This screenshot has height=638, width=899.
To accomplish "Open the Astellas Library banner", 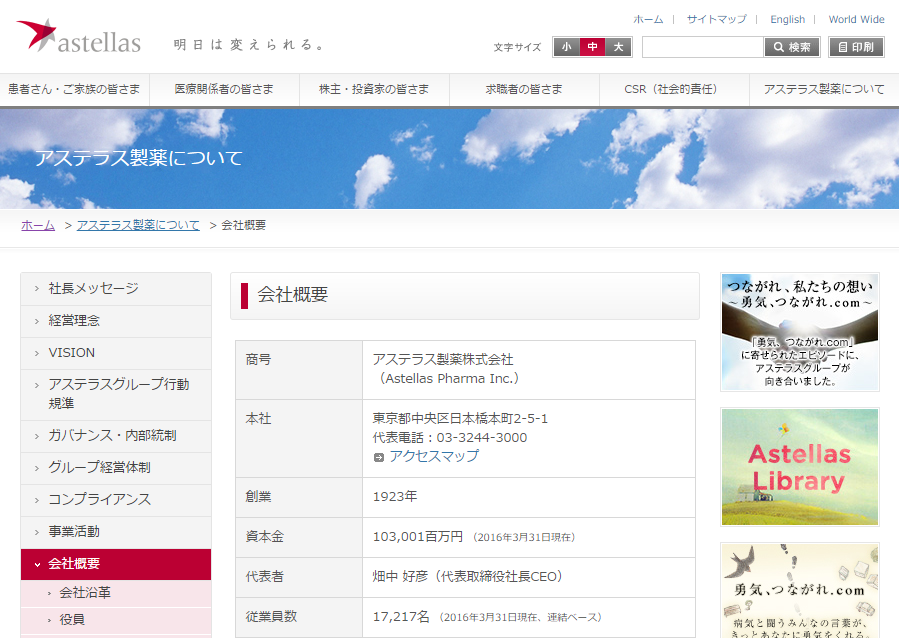I will tap(800, 467).
